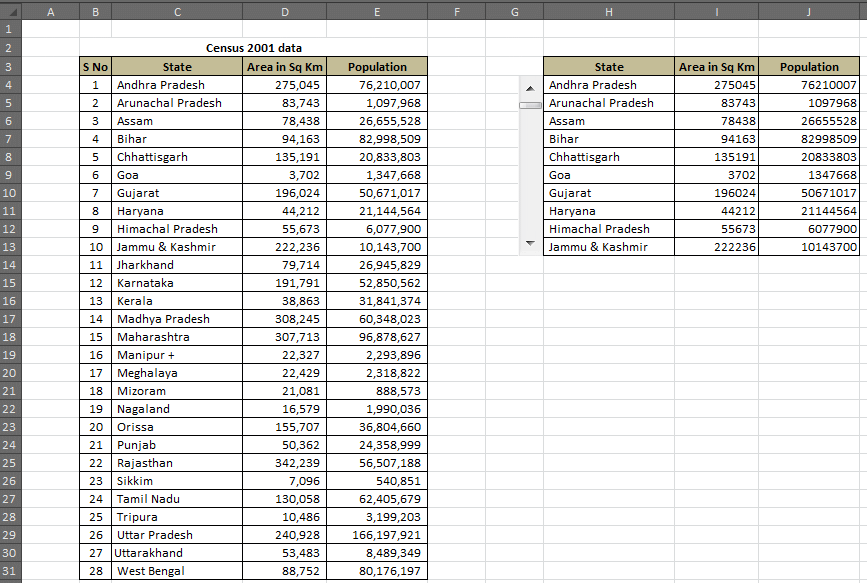This screenshot has width=867, height=583.
Task: Click Goa in the right-hand scrolling table
Action: [x=608, y=175]
